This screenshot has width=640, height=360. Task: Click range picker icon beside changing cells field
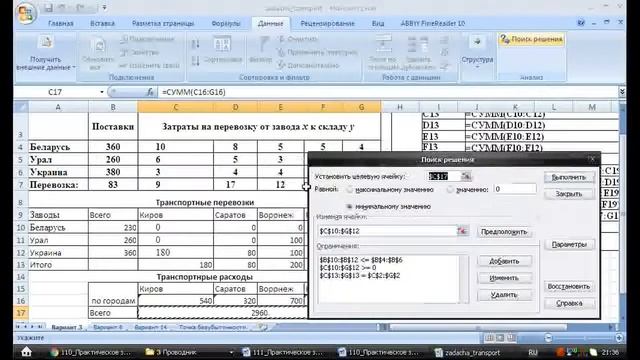(462, 231)
